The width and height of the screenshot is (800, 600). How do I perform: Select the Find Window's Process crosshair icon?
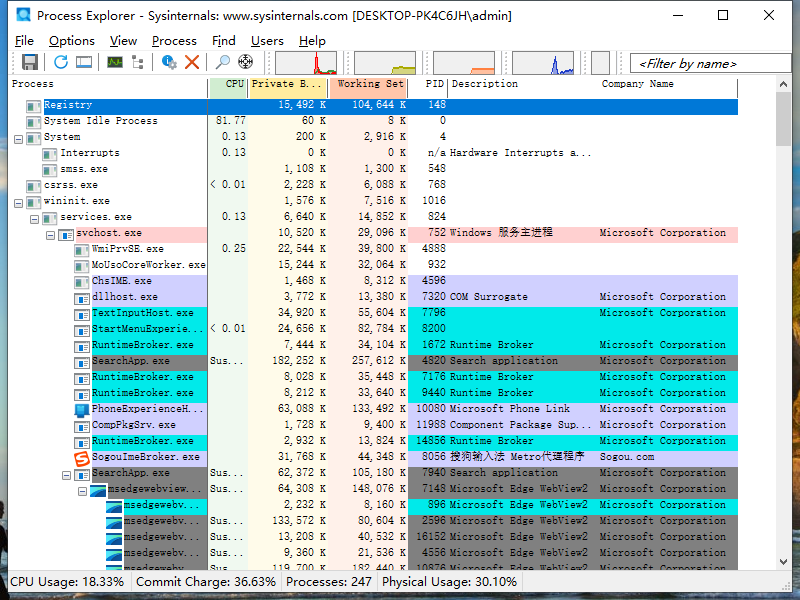coord(245,62)
